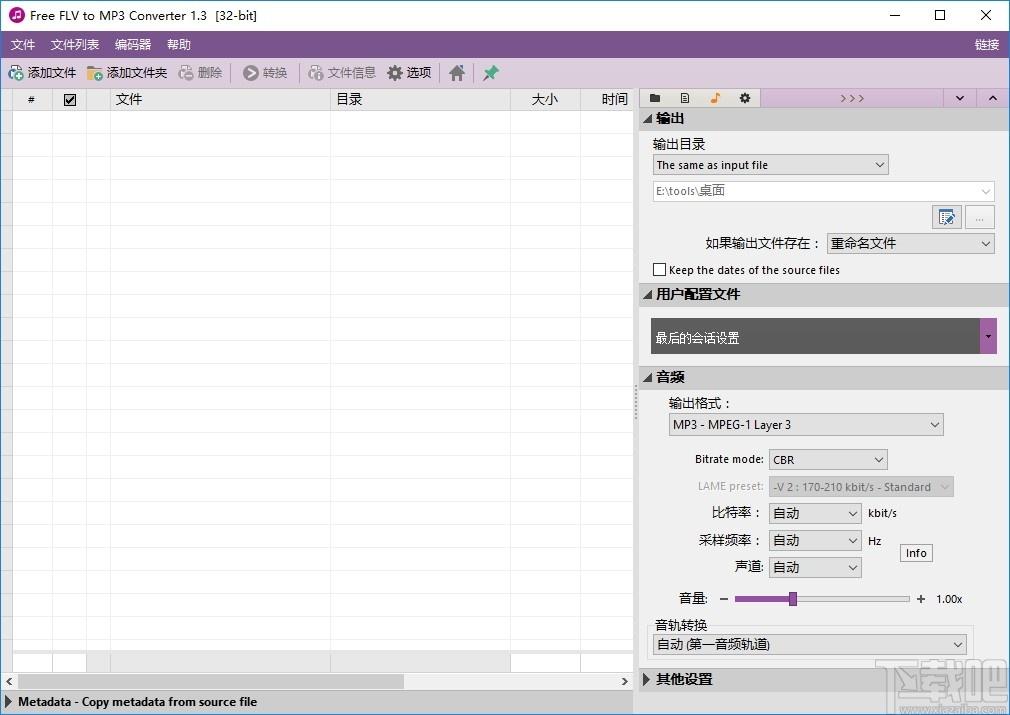The height and width of the screenshot is (715, 1010).
Task: Click the Add Folder (添加文件夹) icon
Action: 95,73
